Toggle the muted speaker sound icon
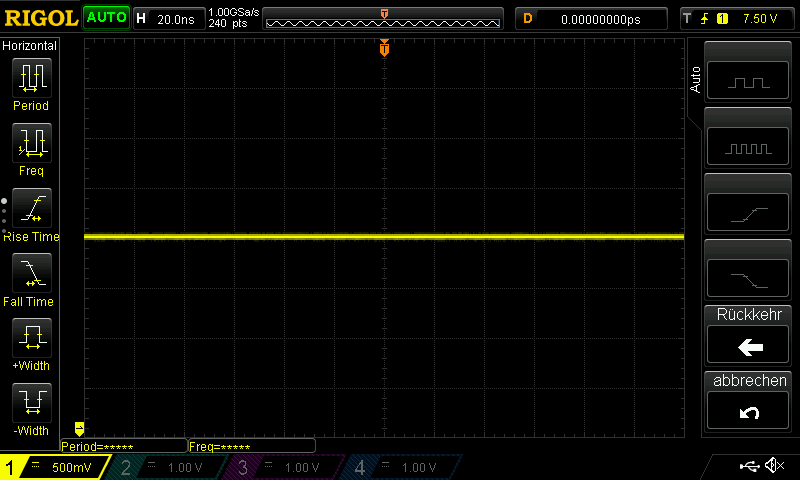 point(774,465)
